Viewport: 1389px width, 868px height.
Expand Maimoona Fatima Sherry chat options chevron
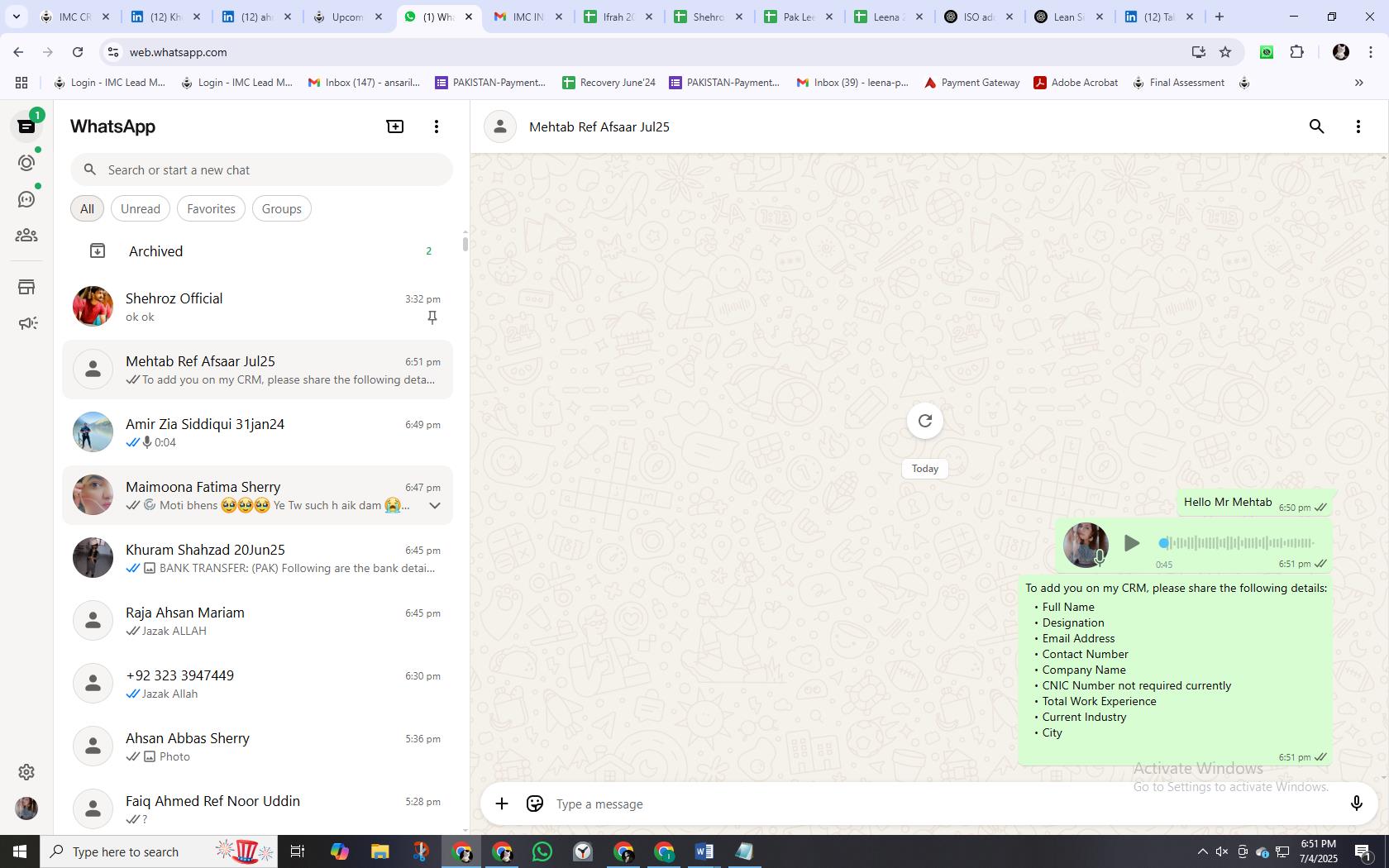tap(434, 505)
